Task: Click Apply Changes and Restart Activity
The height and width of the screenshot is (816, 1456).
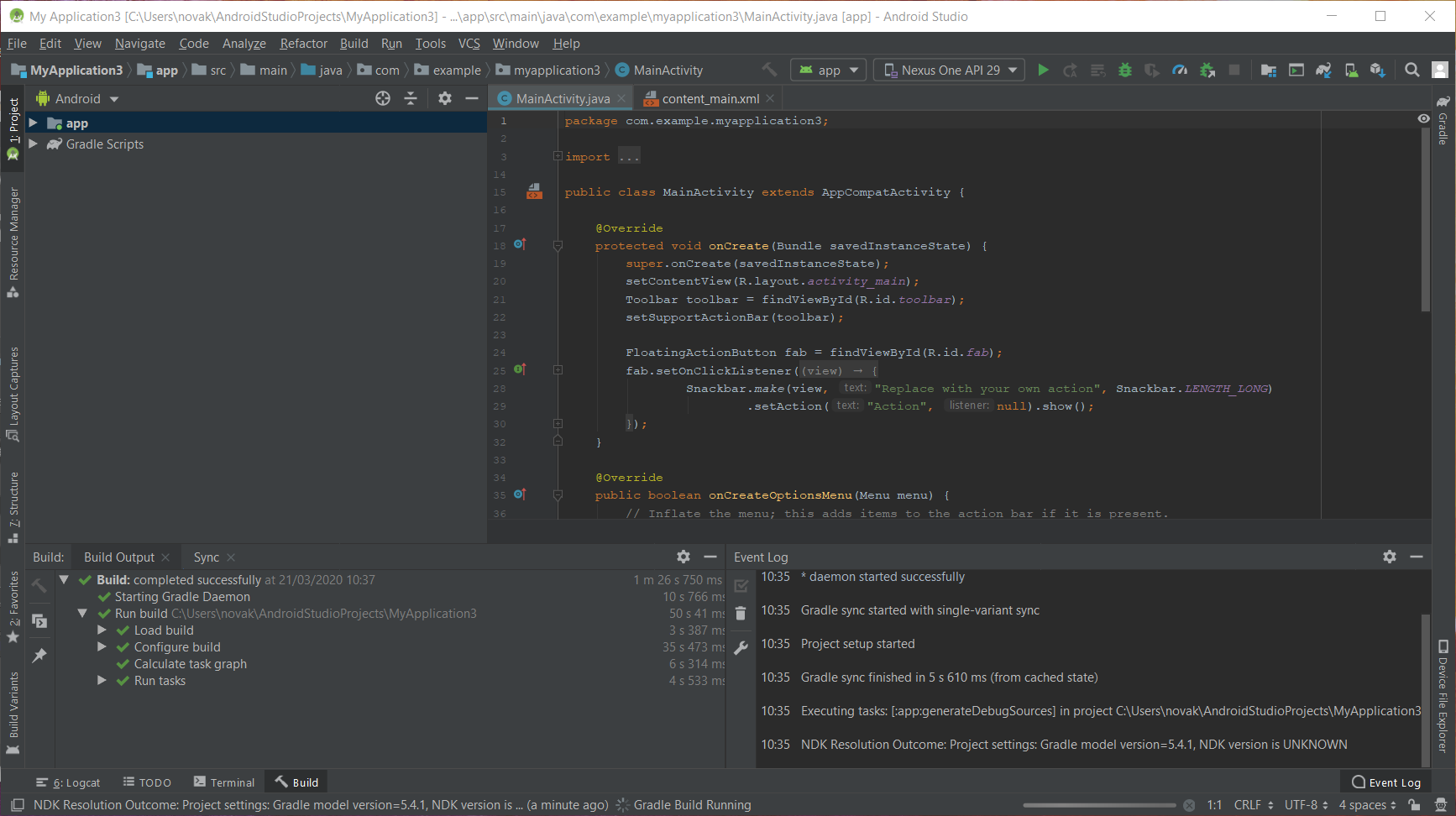Action: (1070, 71)
